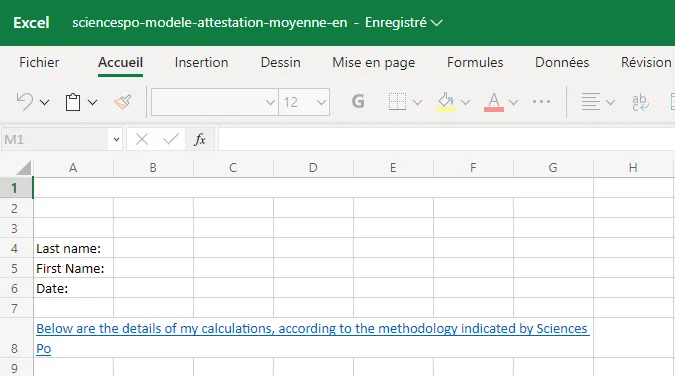The height and width of the screenshot is (376, 675).
Task: Open the Dessin tab
Action: pyautogui.click(x=281, y=62)
